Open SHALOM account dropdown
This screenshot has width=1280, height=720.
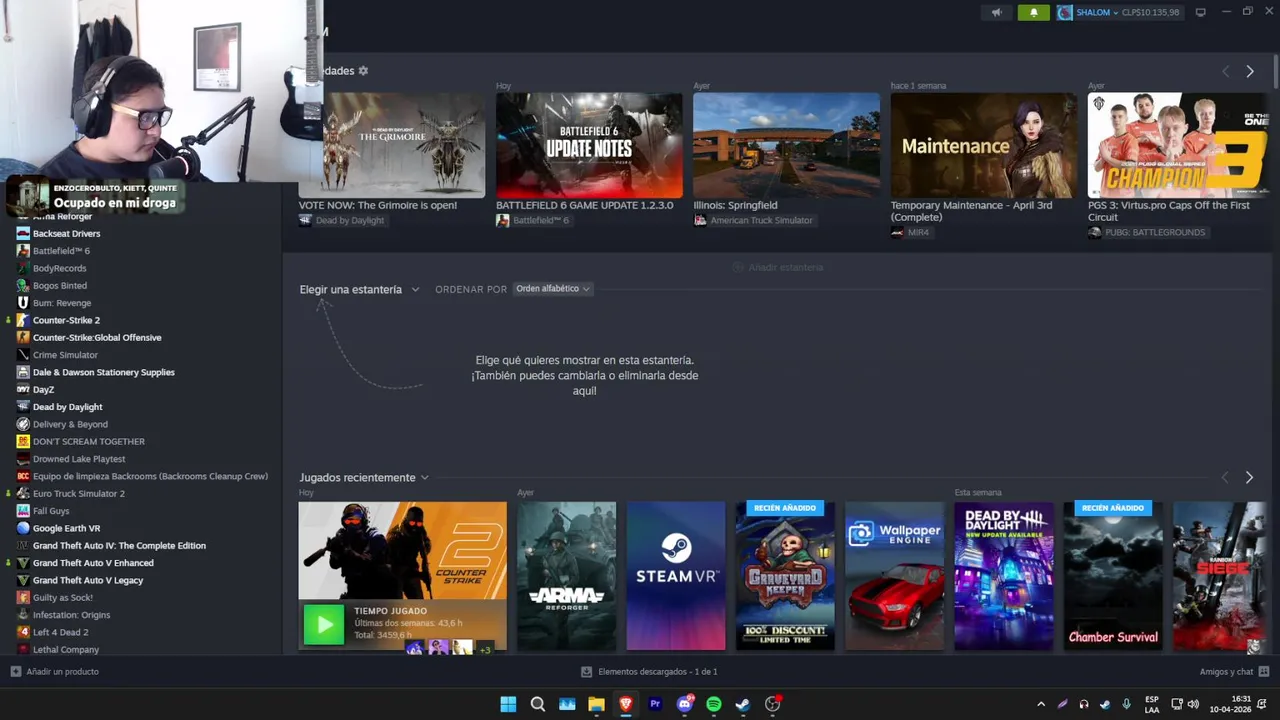click(1097, 12)
